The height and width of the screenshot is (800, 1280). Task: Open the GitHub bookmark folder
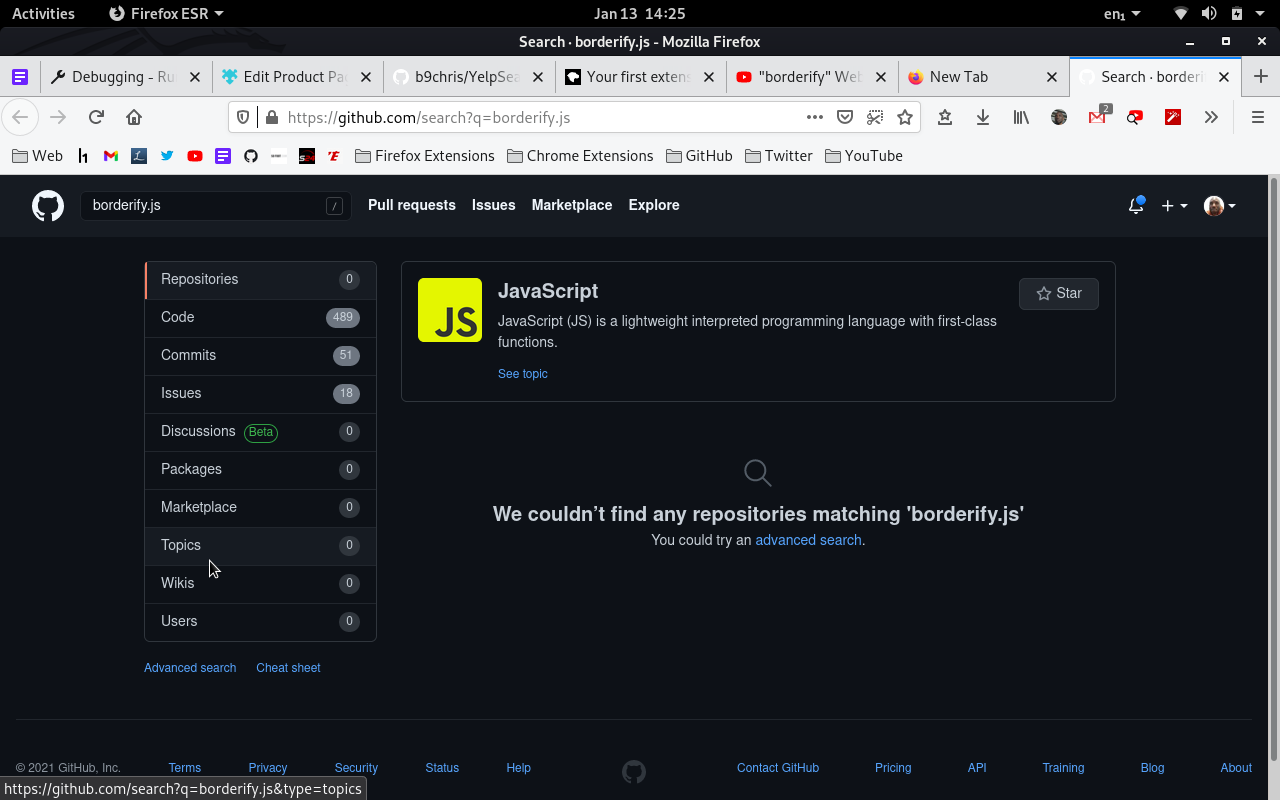coord(699,156)
